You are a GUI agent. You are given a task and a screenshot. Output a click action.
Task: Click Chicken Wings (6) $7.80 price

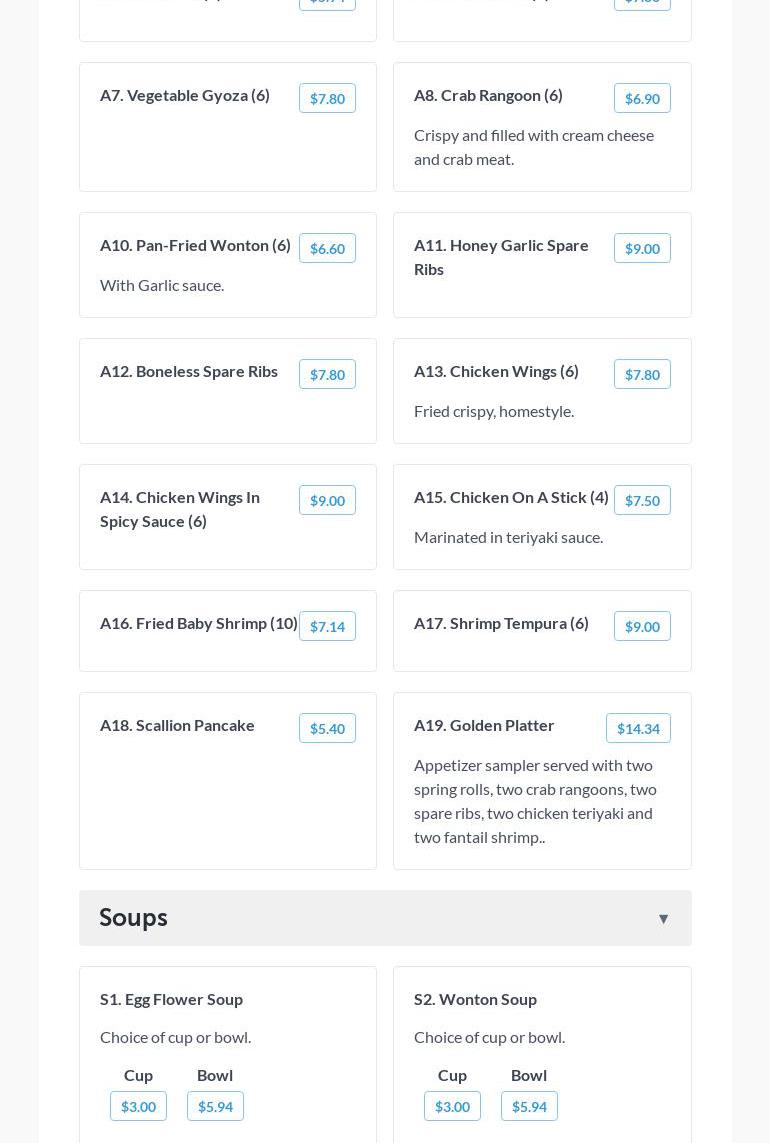pyautogui.click(x=642, y=374)
